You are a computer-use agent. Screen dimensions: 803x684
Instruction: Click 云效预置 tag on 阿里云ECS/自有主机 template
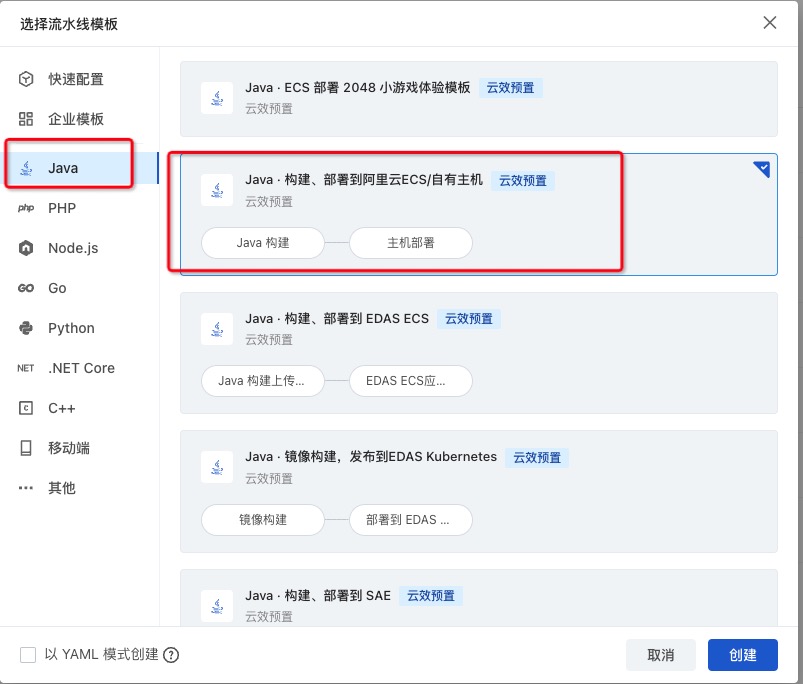[523, 180]
